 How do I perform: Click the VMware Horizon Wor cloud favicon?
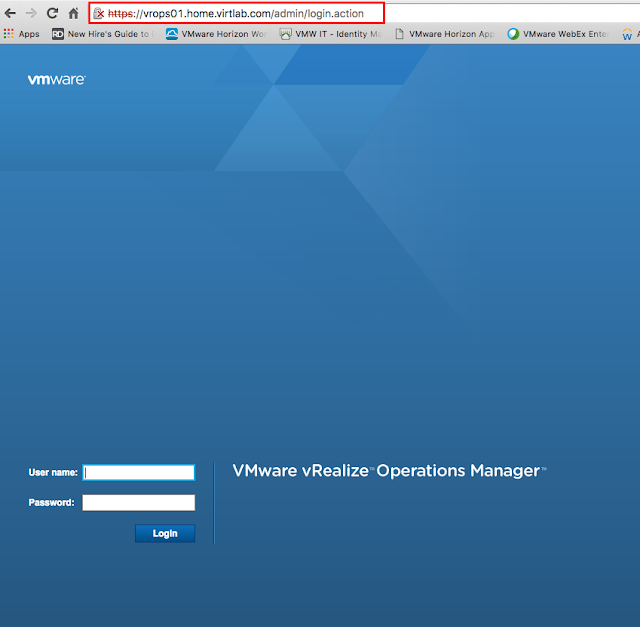(x=172, y=34)
